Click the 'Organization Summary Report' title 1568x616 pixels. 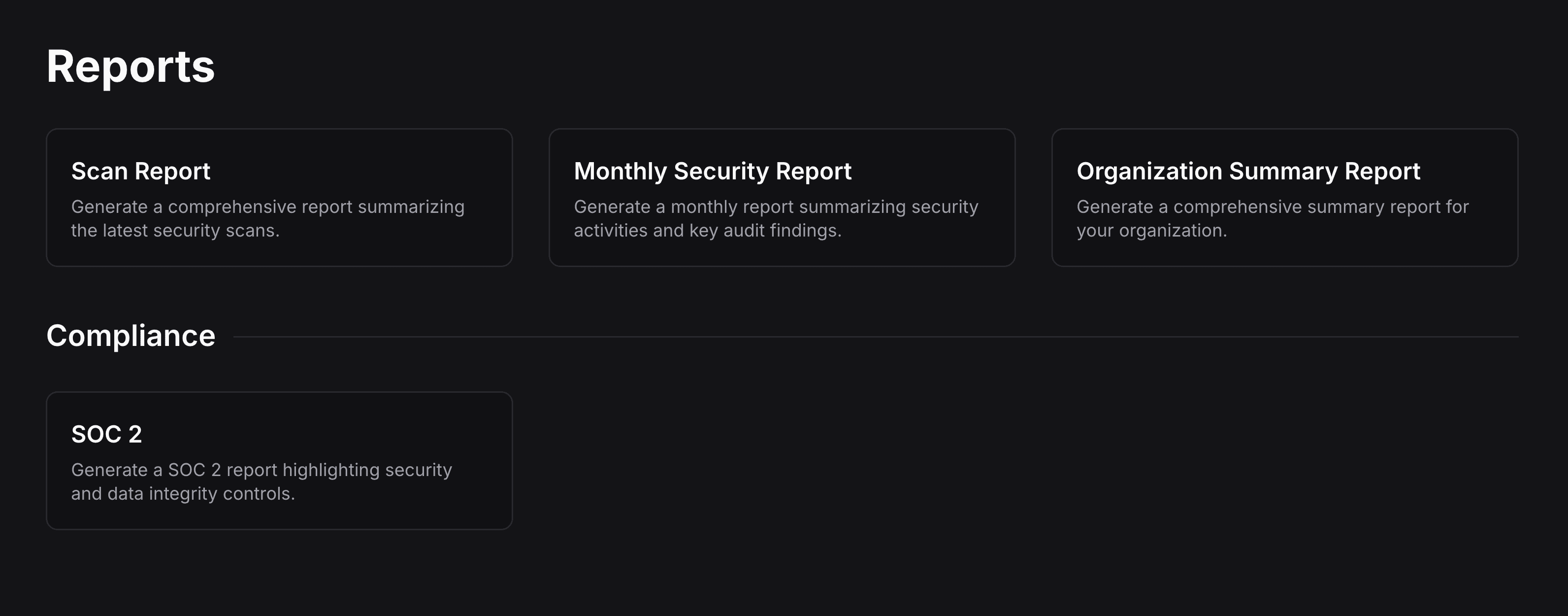[x=1248, y=171]
